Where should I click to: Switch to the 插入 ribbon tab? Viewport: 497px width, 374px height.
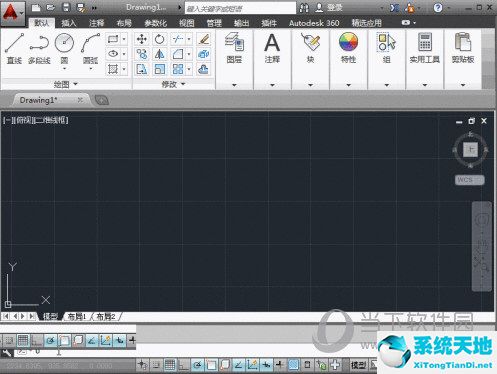69,23
